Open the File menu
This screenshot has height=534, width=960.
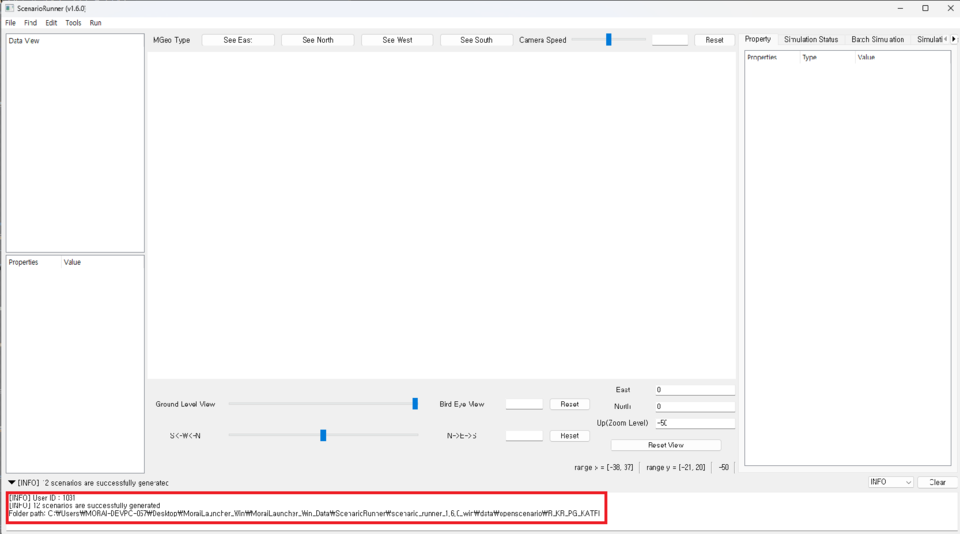click(x=11, y=22)
